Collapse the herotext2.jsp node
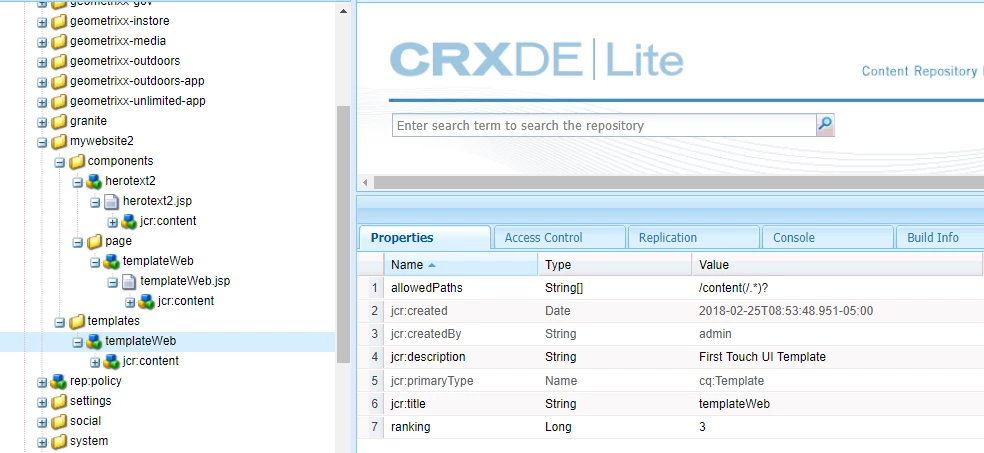This screenshot has height=453, width=984. pos(95,202)
